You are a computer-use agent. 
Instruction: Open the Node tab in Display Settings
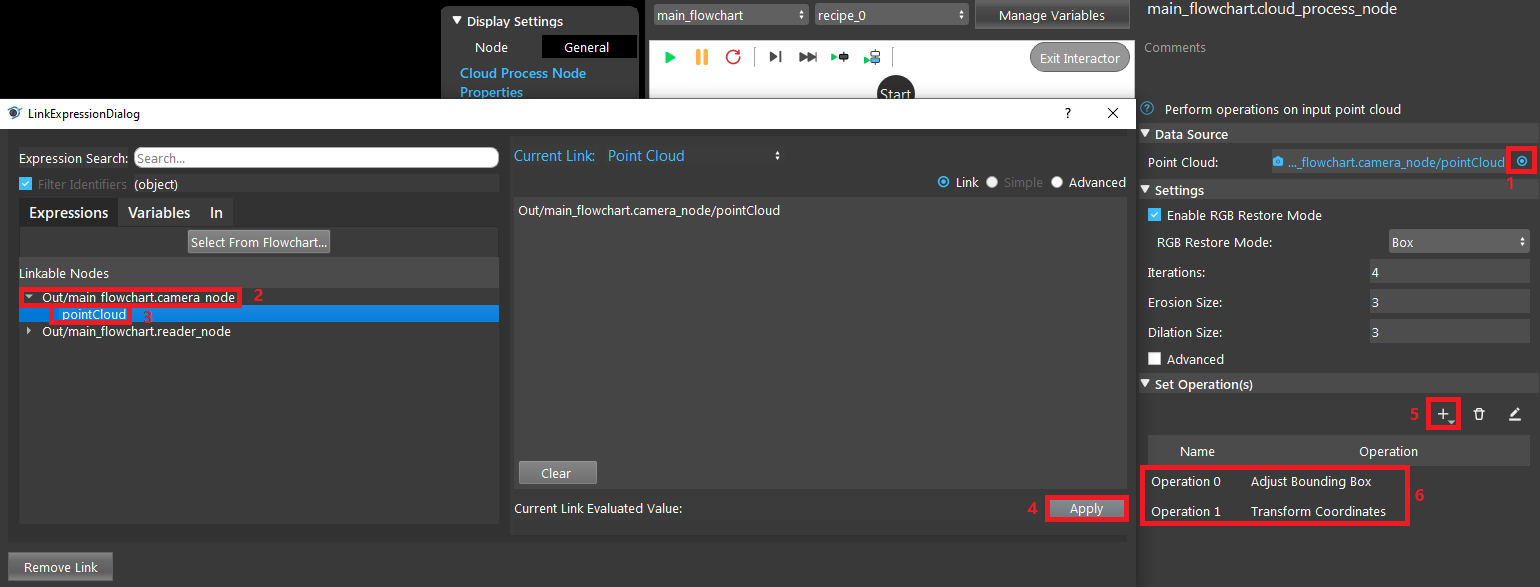click(x=491, y=47)
